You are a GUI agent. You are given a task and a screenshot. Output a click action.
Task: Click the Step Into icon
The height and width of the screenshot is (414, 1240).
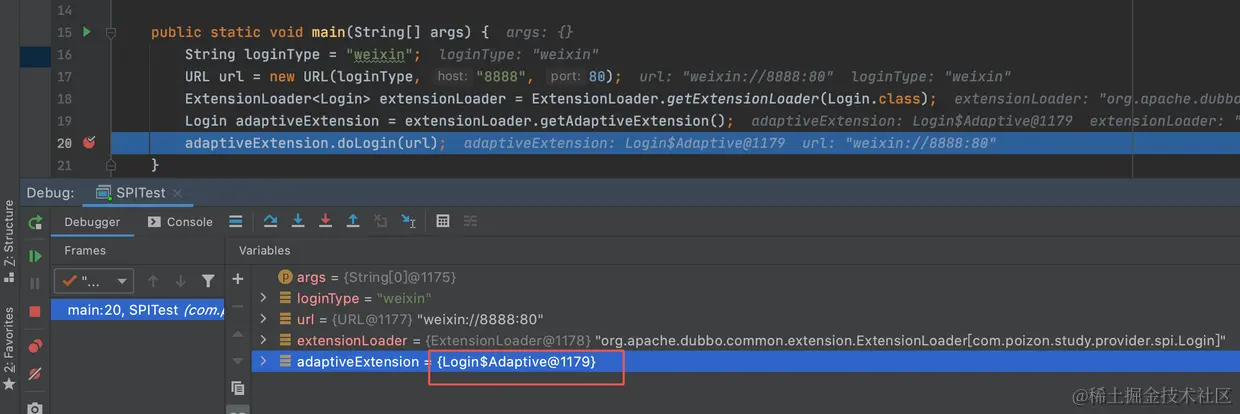point(298,222)
